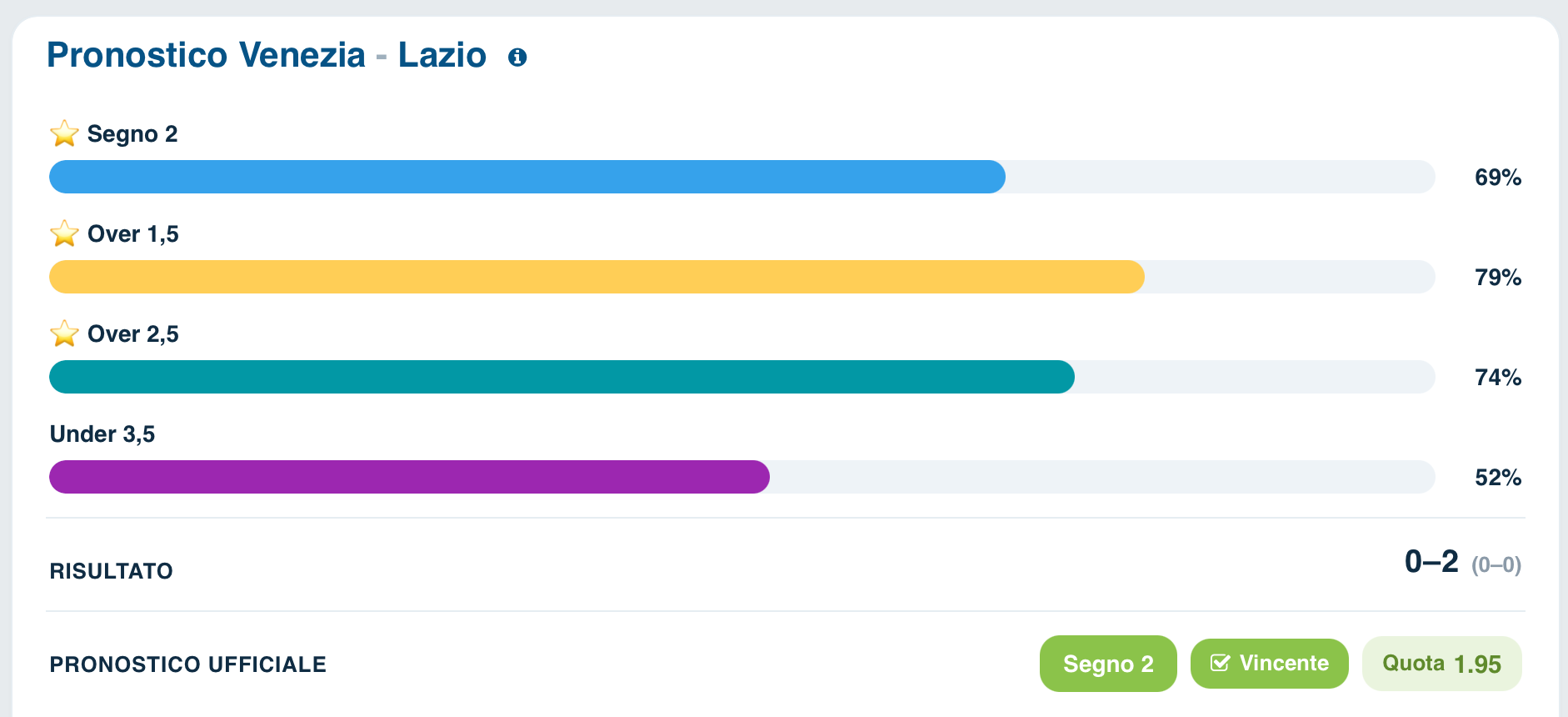Click the RISULTATO row label
The image size is (1568, 717).
click(112, 571)
